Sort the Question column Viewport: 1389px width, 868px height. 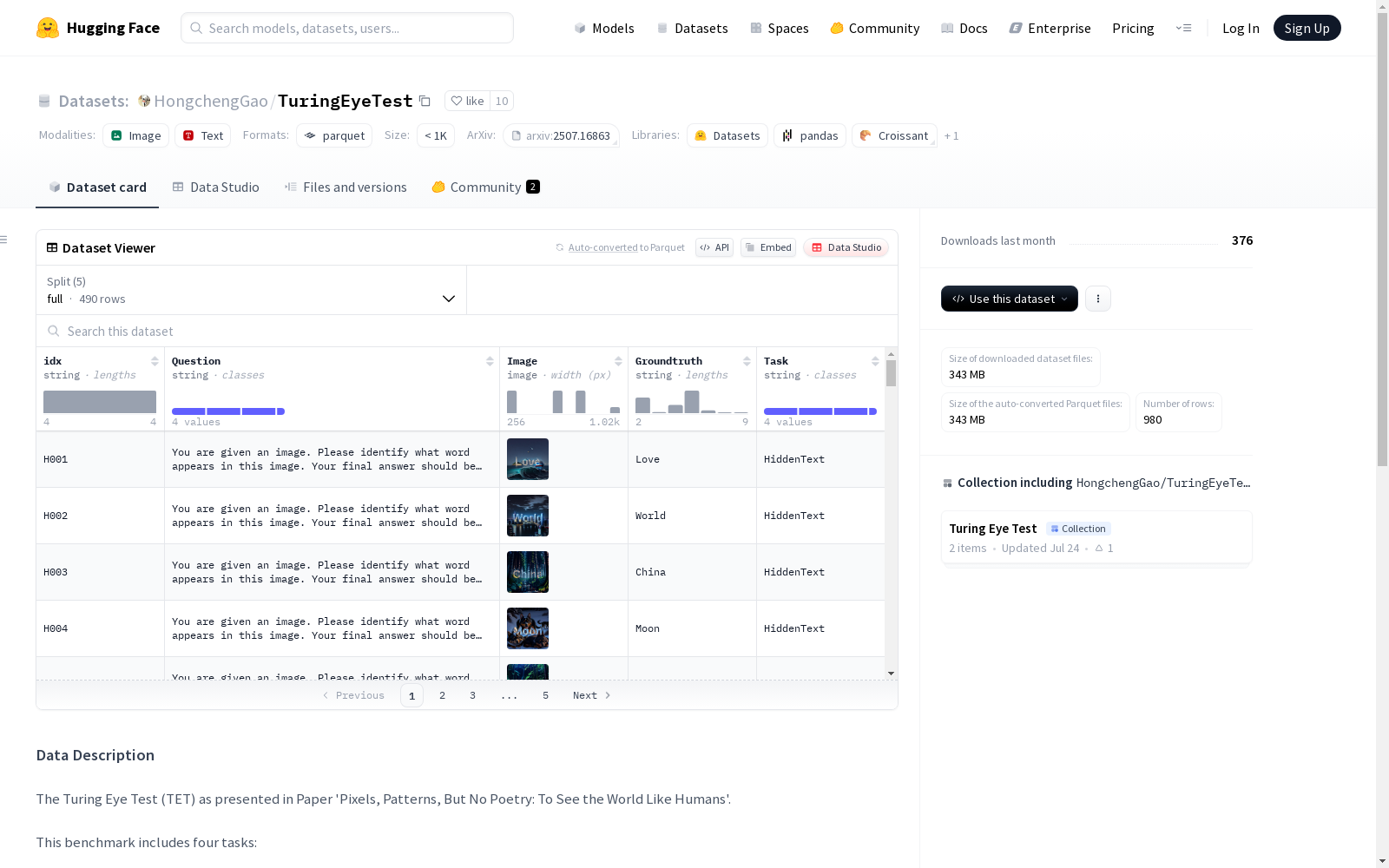pos(490,361)
